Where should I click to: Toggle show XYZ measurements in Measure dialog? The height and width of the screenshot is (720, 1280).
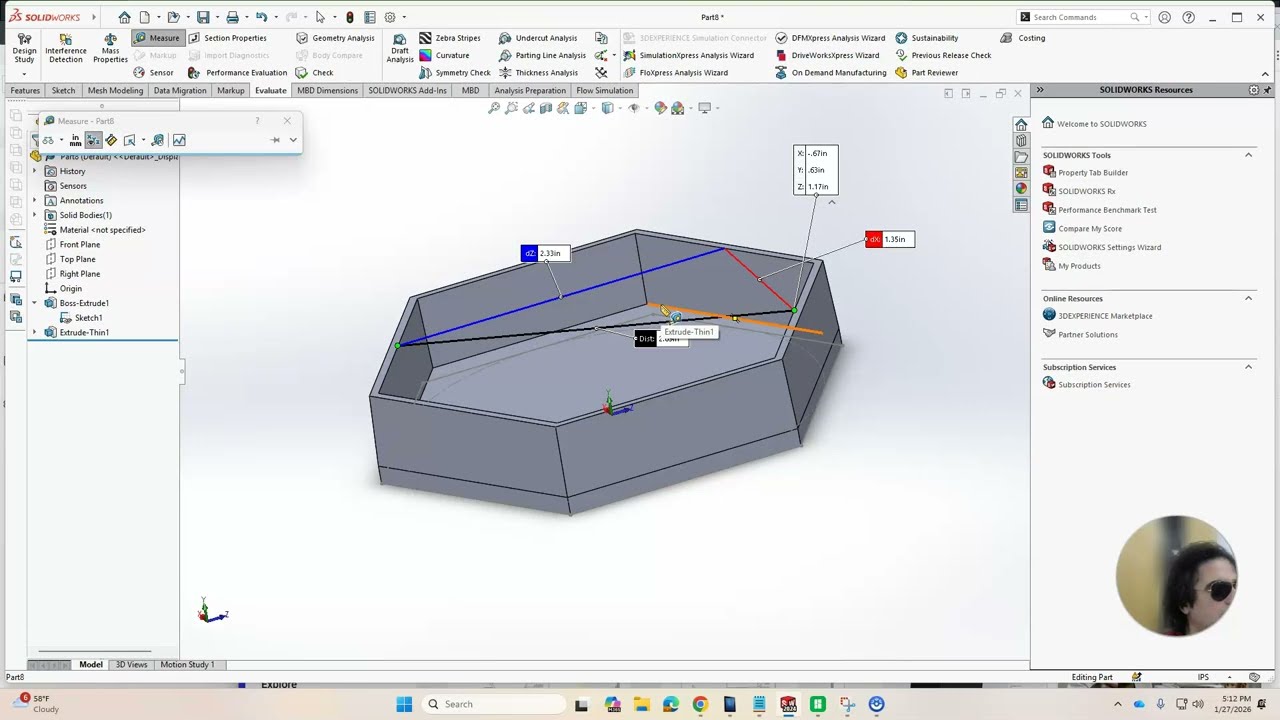click(93, 140)
